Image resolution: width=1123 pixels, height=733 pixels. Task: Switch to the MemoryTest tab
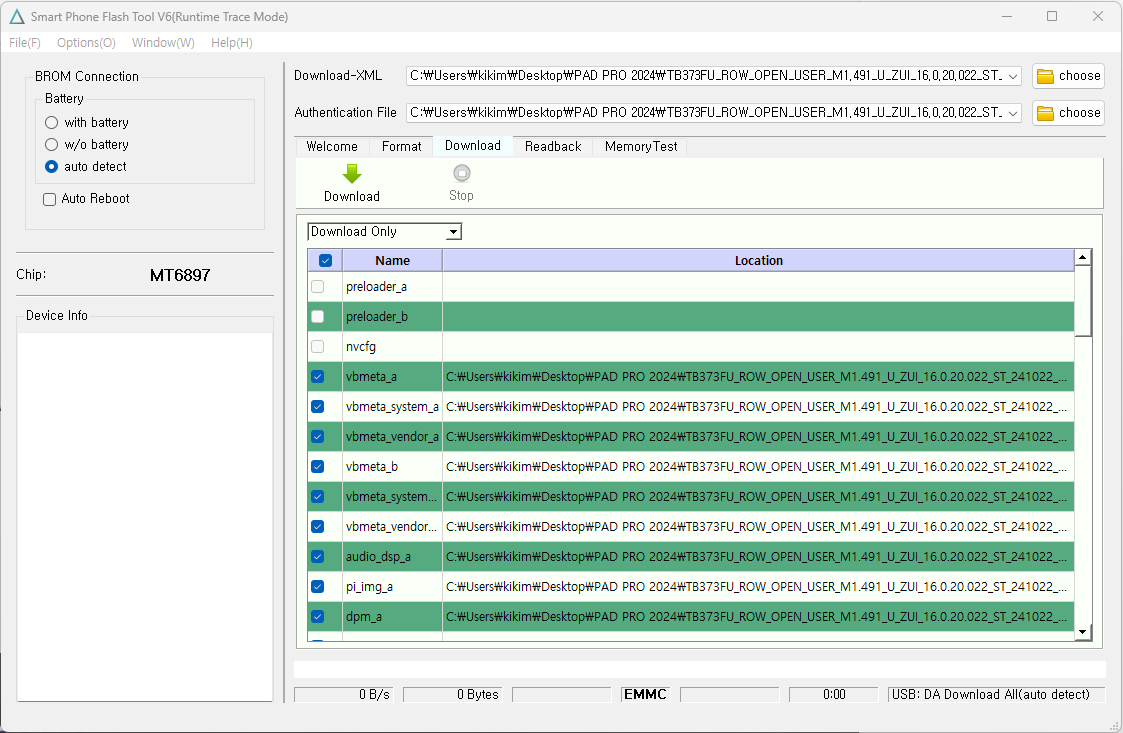[641, 146]
